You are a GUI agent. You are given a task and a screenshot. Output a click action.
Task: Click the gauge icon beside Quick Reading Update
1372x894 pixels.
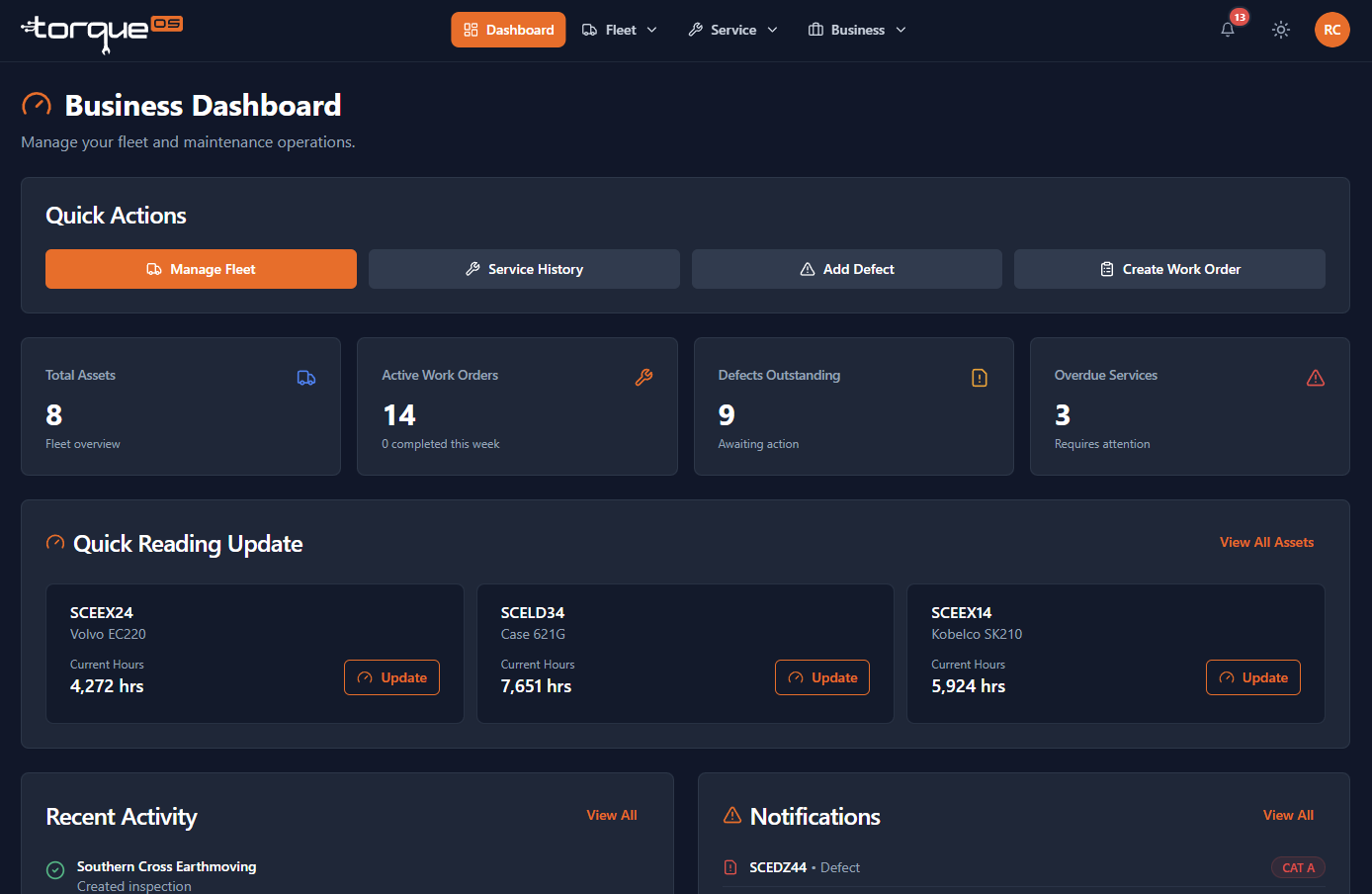pos(55,543)
